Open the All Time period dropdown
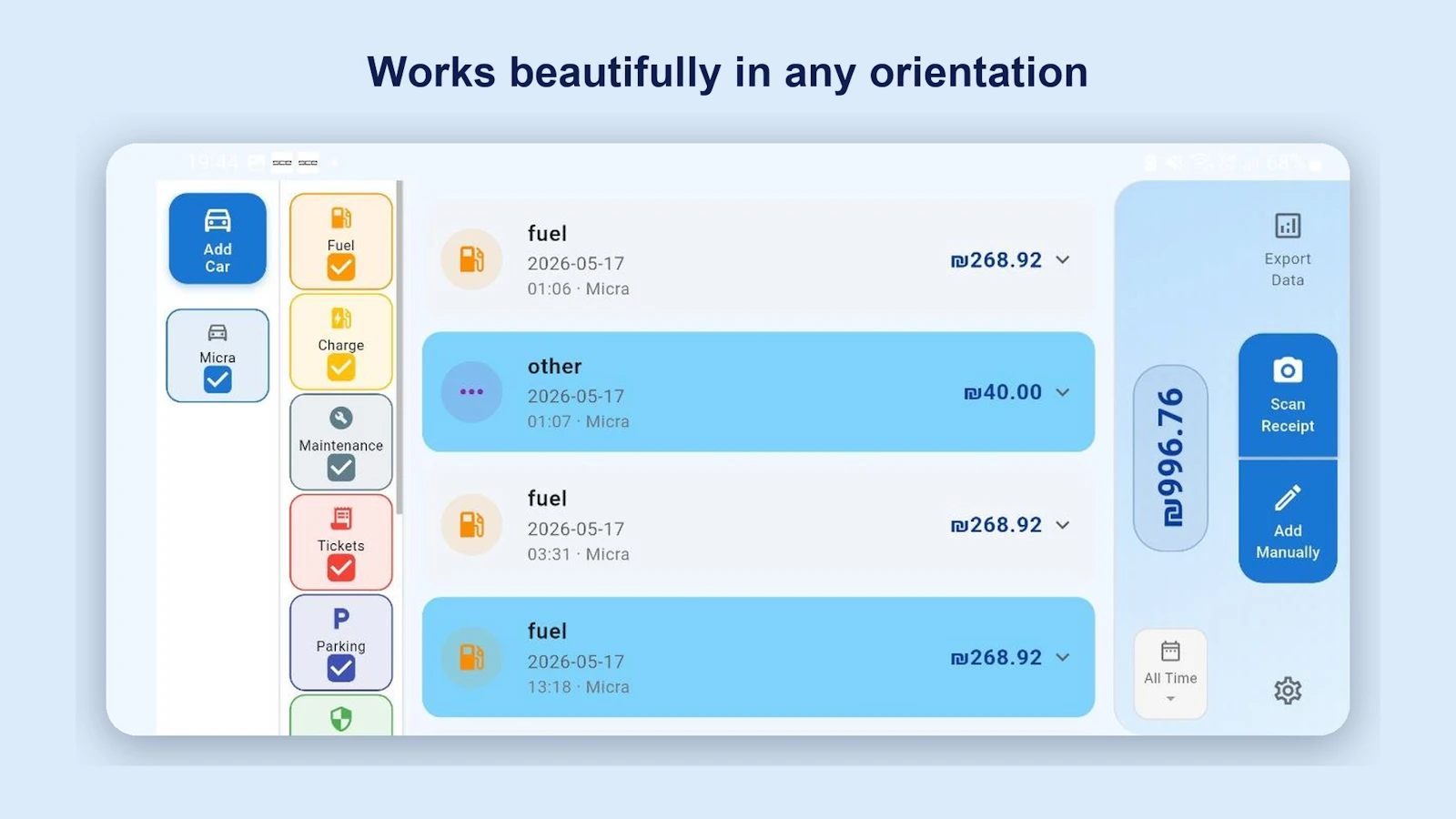This screenshot has height=819, width=1456. pos(1170,674)
